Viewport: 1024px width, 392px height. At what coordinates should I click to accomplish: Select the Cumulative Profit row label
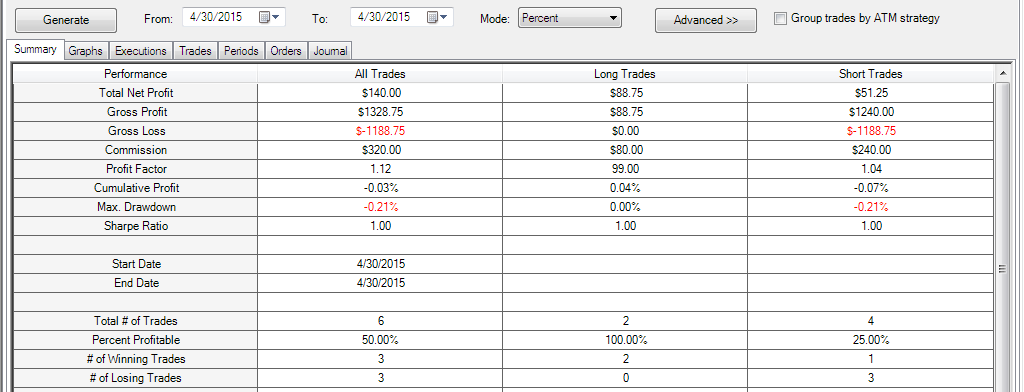click(x=135, y=188)
